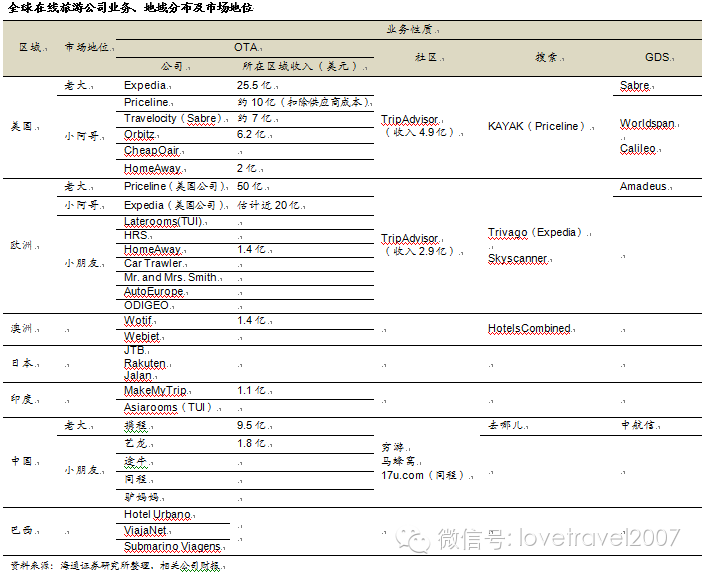This screenshot has width=703, height=575.
Task: Click the Wotif company cell
Action: coord(138,320)
